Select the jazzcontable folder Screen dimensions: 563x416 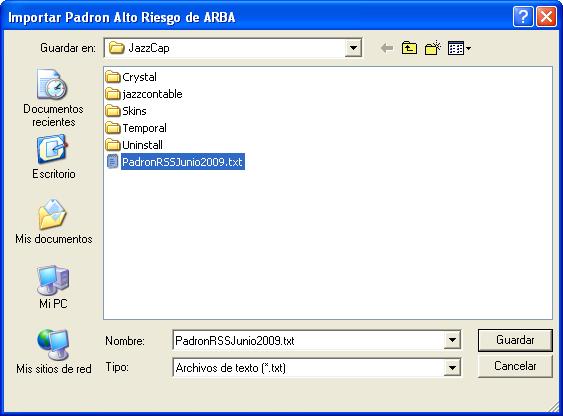(x=144, y=94)
